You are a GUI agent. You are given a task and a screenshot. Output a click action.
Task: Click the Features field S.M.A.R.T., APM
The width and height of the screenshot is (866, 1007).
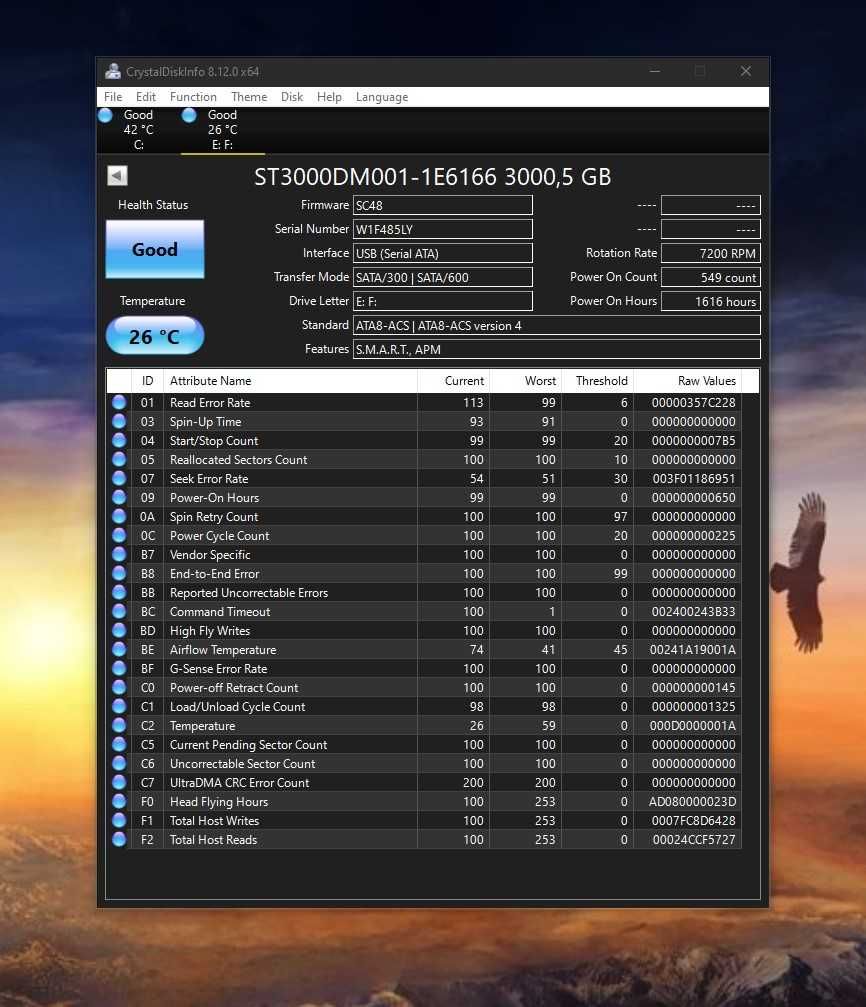(556, 349)
